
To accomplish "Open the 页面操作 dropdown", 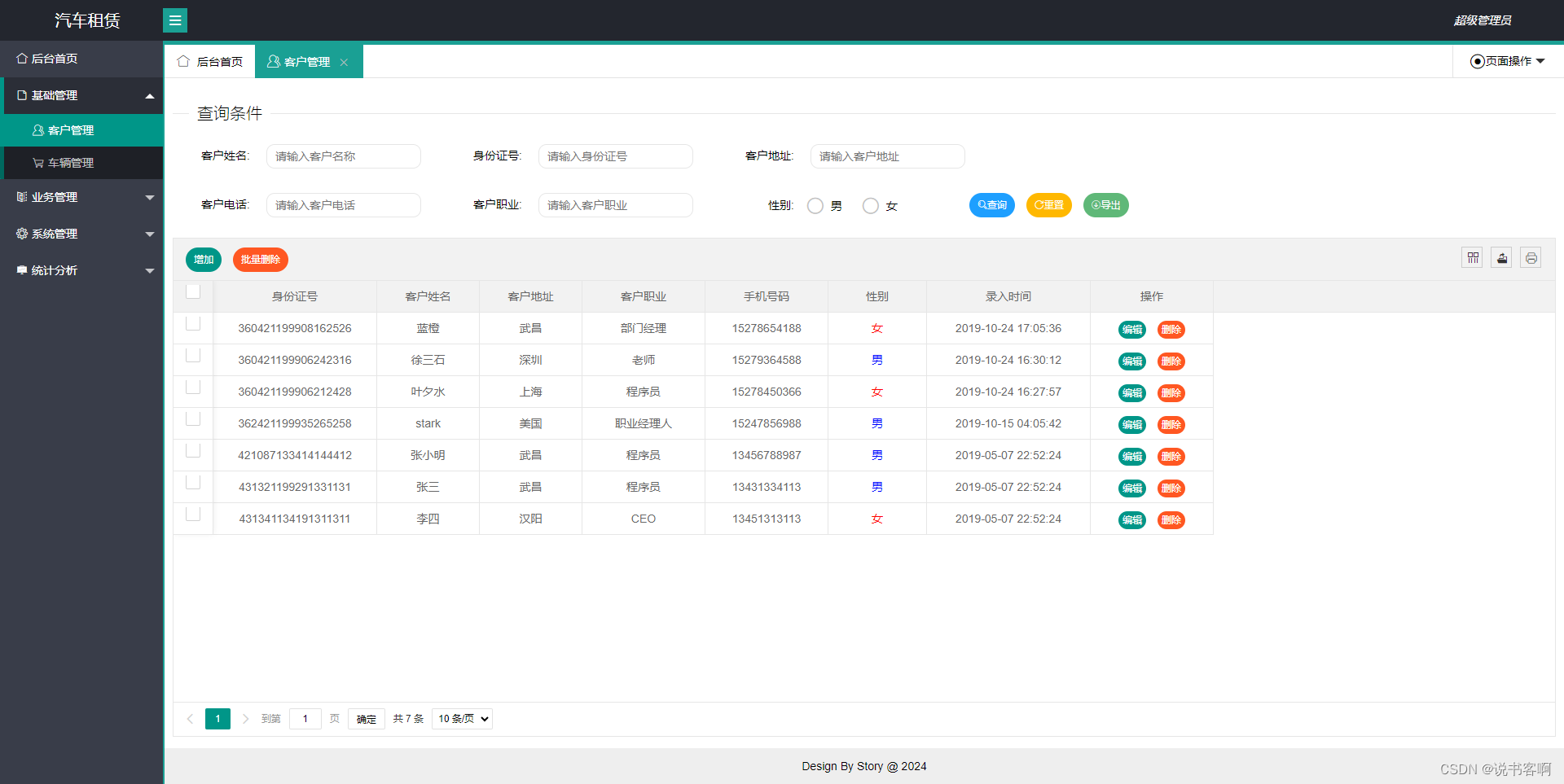I will pos(1508,61).
